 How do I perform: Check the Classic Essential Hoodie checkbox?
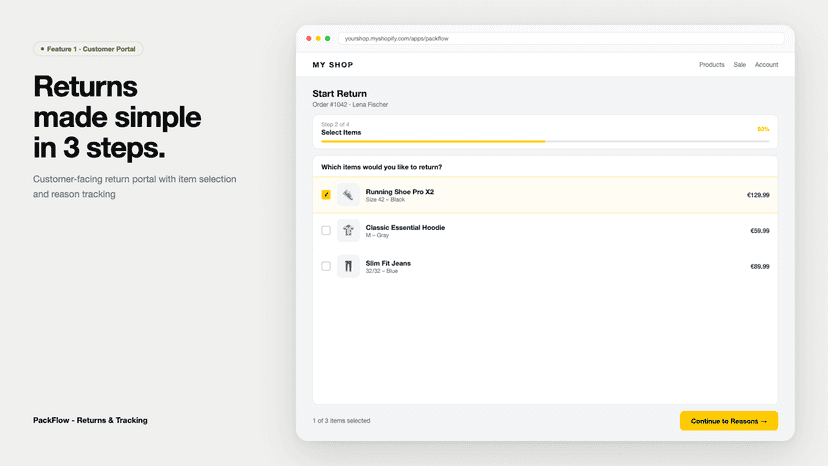[326, 230]
